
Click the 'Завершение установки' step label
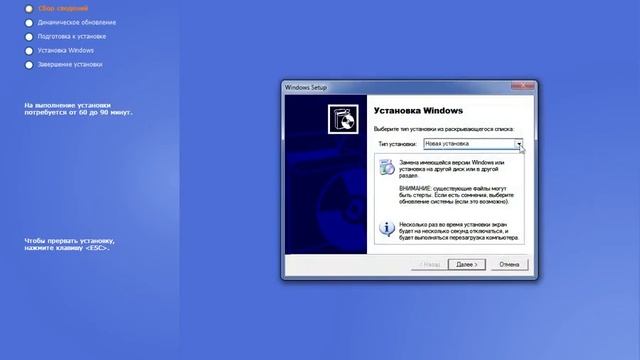pos(70,64)
